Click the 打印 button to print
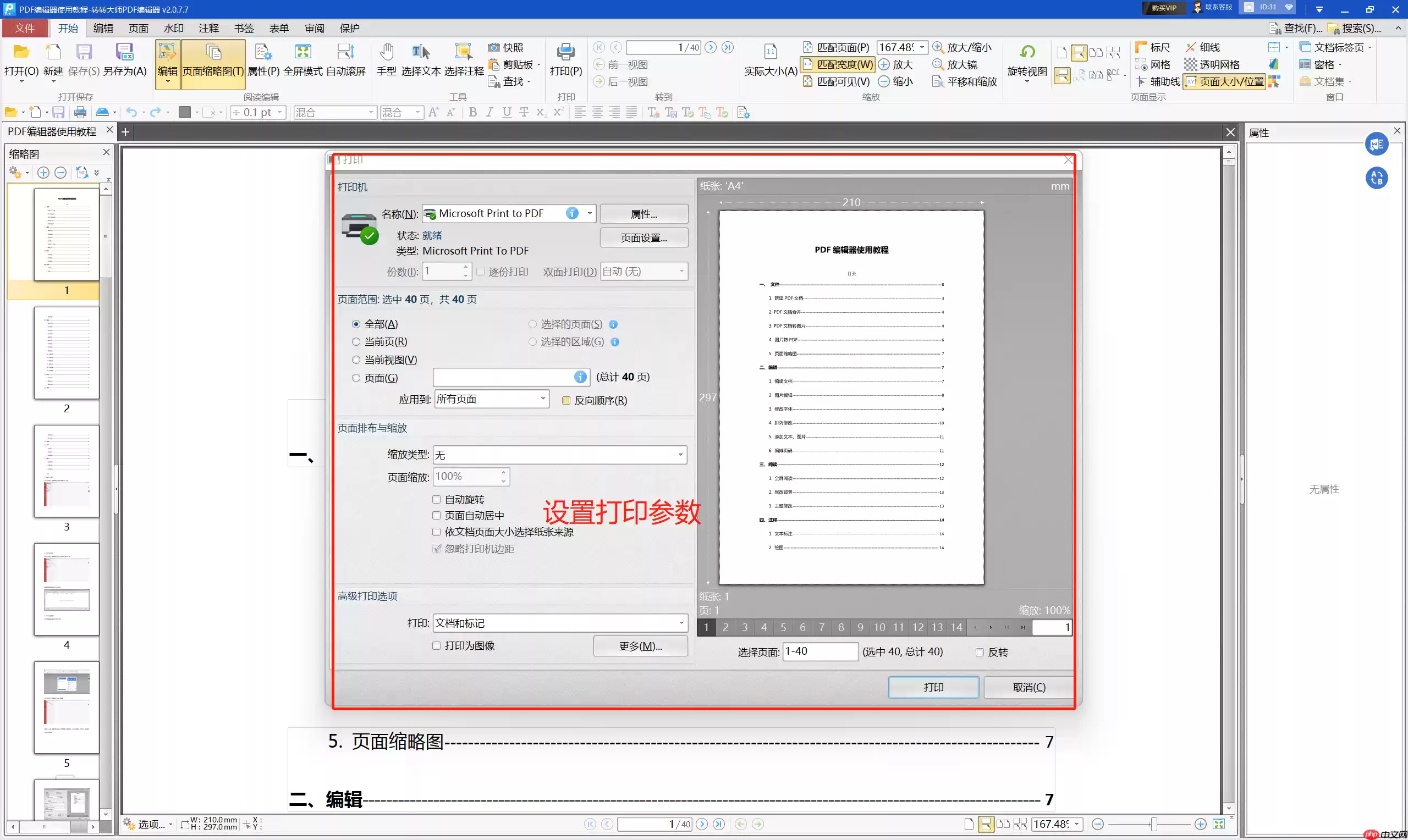Viewport: 1408px width, 840px height. coord(933,687)
